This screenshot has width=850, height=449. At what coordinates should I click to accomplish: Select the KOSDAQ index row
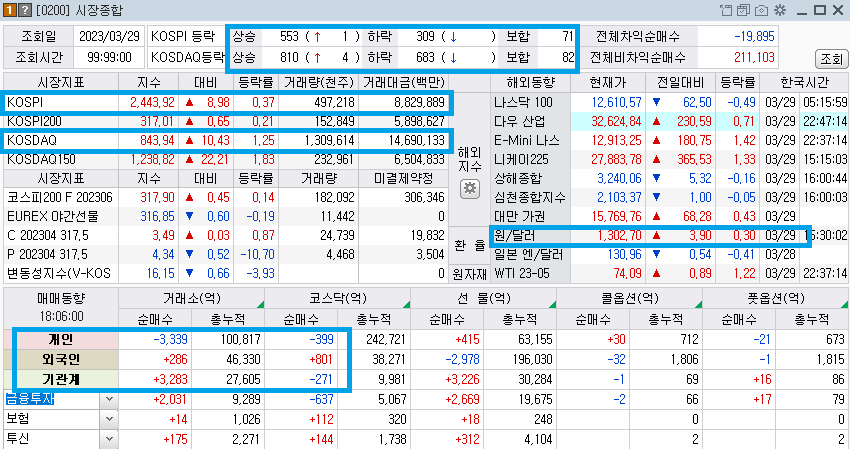(226, 140)
